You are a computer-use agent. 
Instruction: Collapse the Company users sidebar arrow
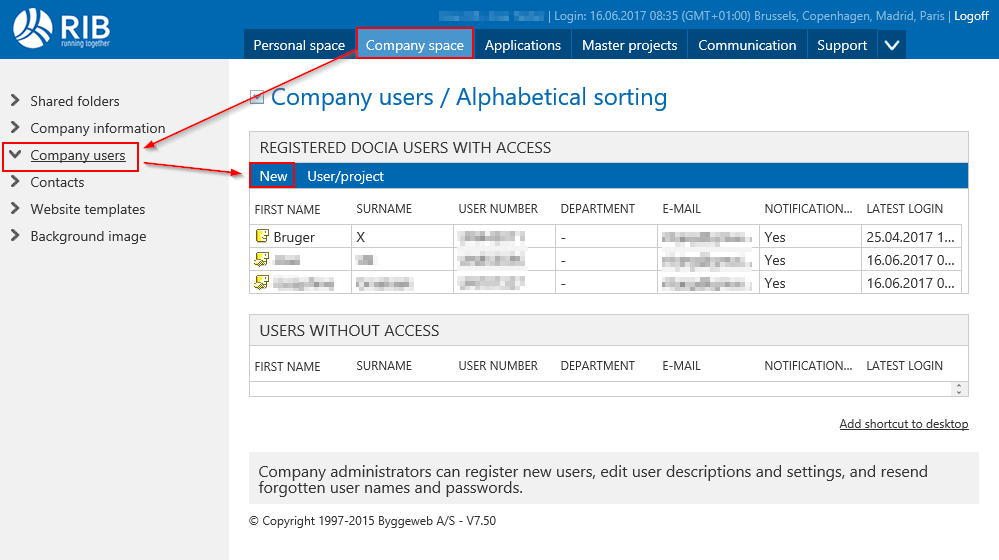tap(15, 155)
